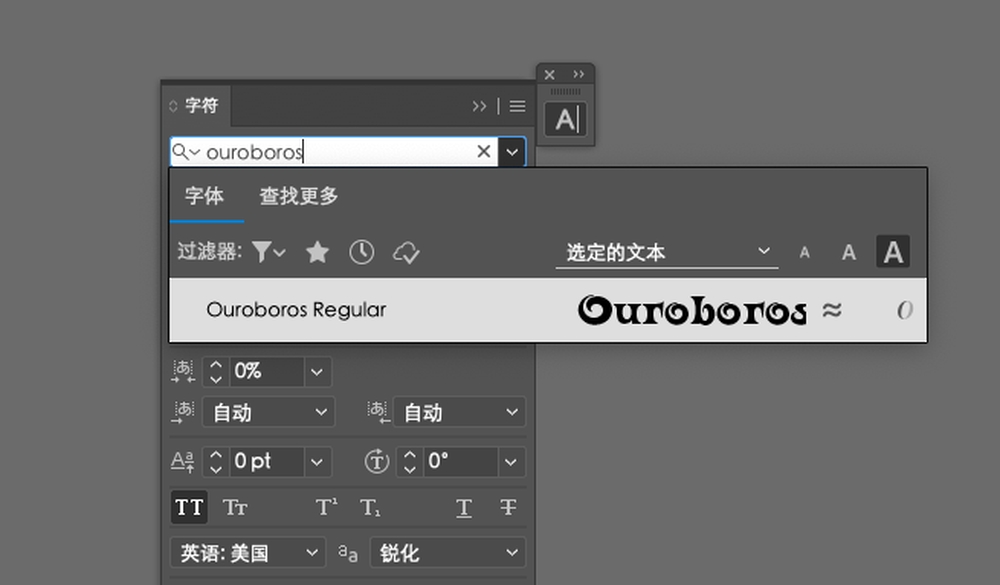Viewport: 1000px width, 585px height.
Task: Show similar fonts for Ouroboros
Action: [x=832, y=311]
